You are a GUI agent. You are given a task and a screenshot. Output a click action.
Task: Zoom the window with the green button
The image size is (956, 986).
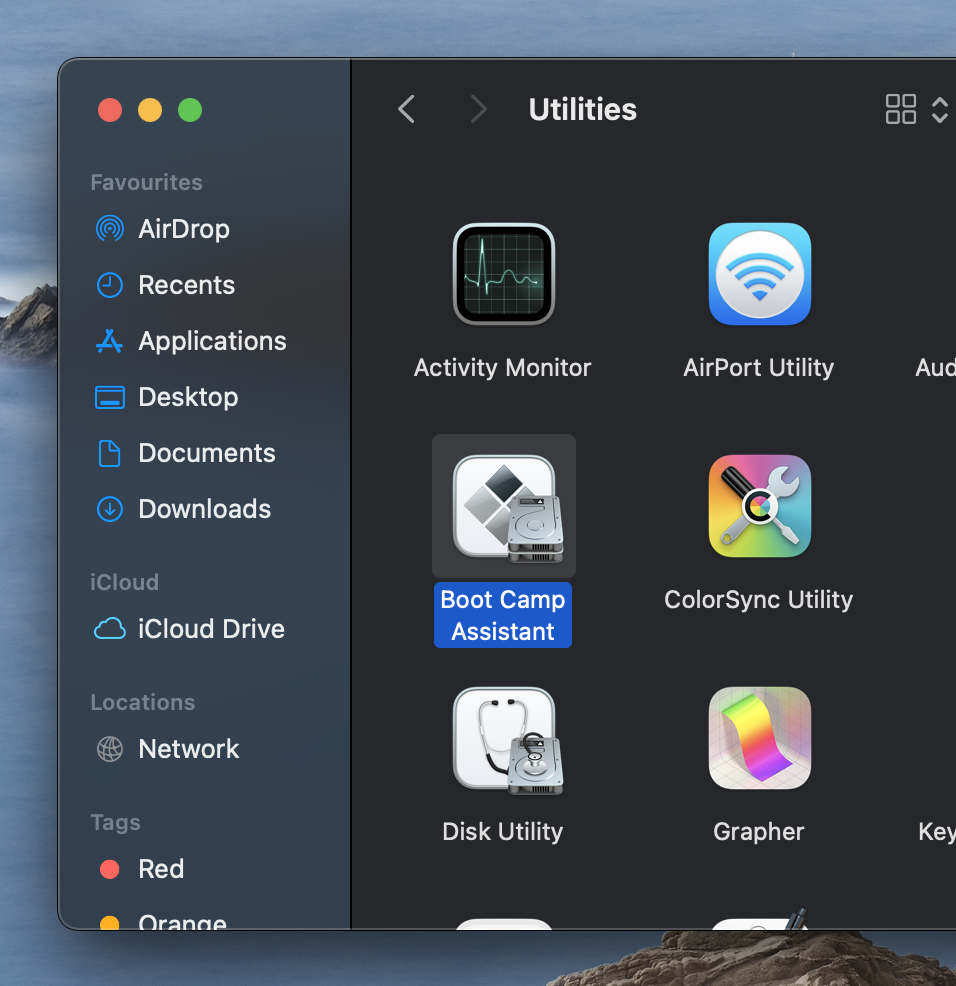(190, 110)
